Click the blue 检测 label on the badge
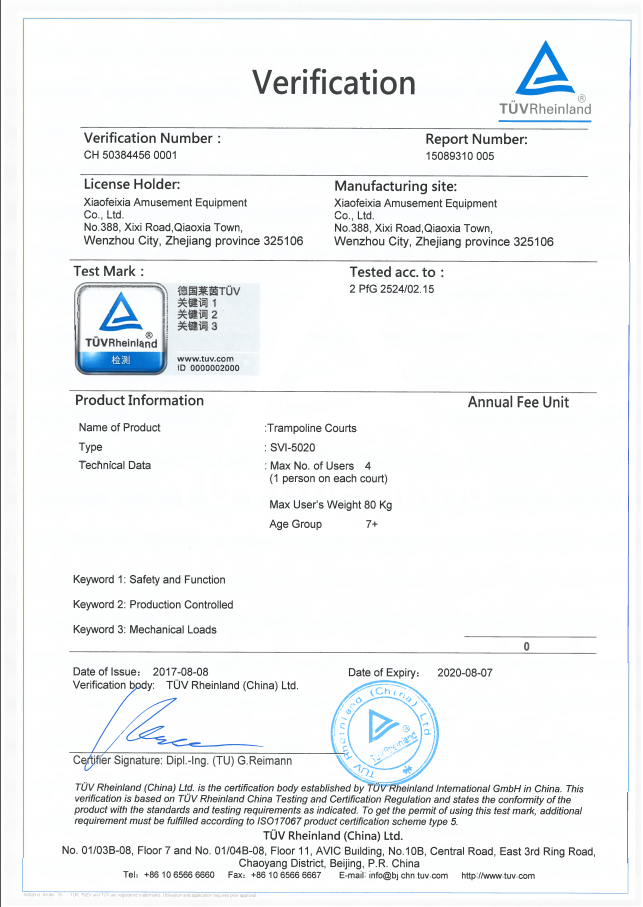This screenshot has height=907, width=643. point(121,360)
